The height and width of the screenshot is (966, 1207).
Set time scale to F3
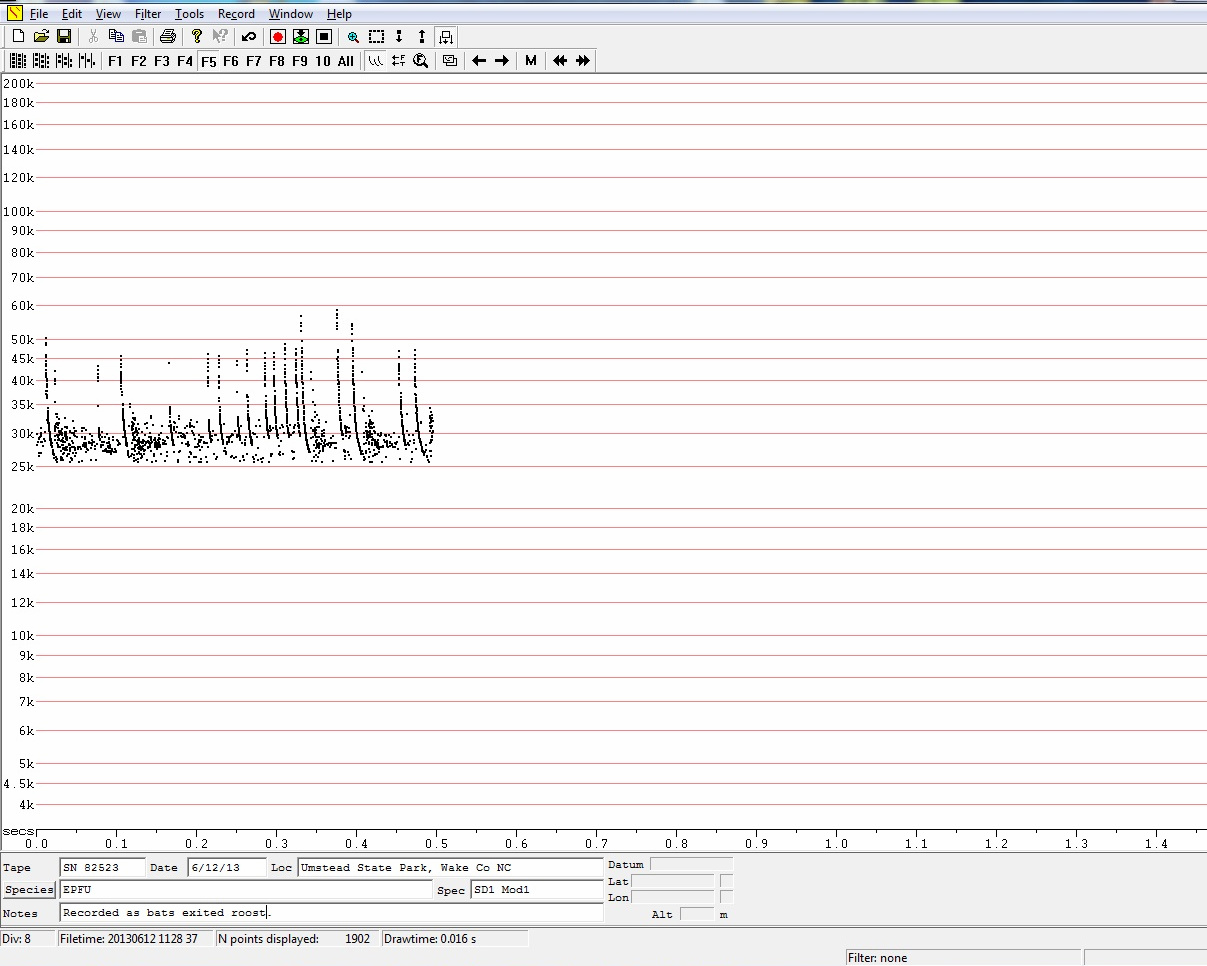pos(162,61)
